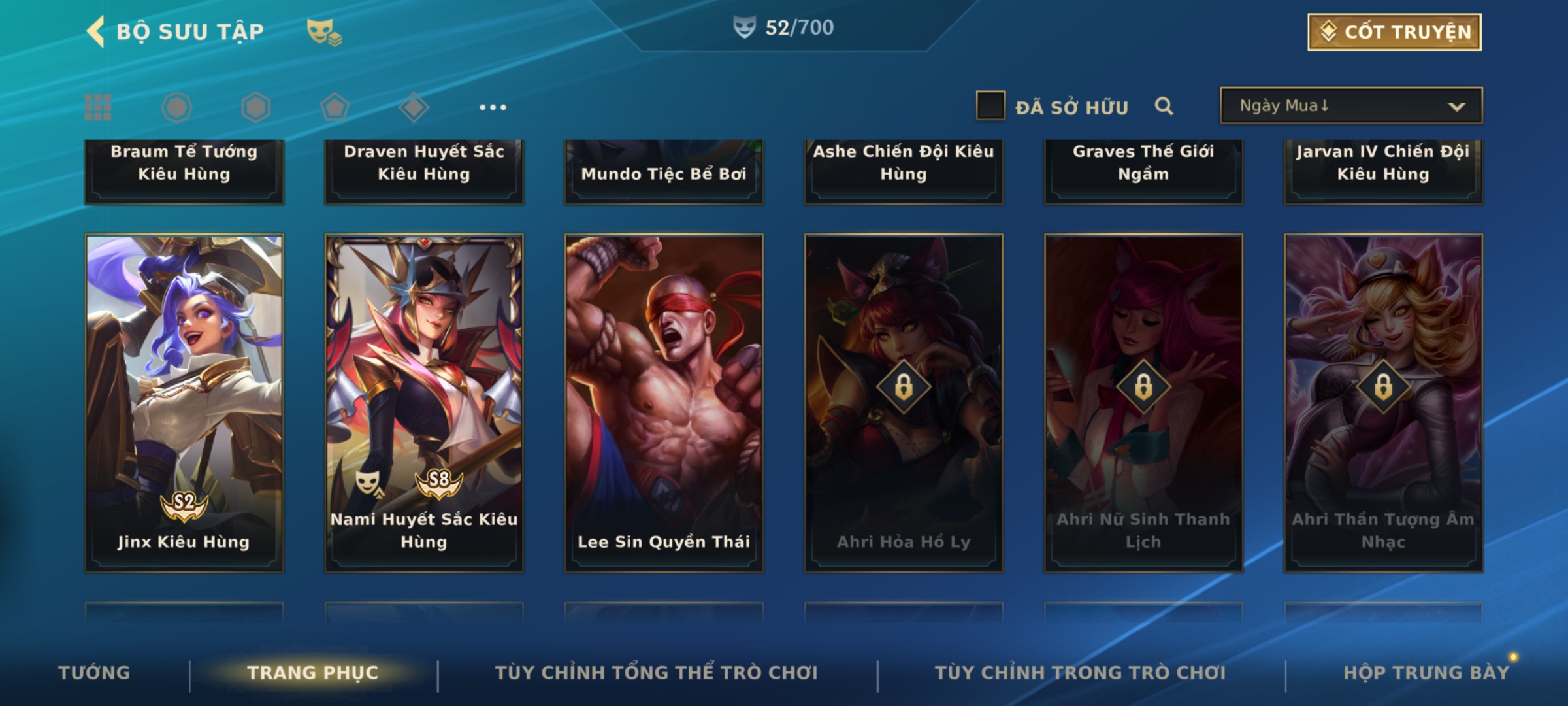1568x706 pixels.
Task: Select the grid all-skins filter icon
Action: [98, 107]
